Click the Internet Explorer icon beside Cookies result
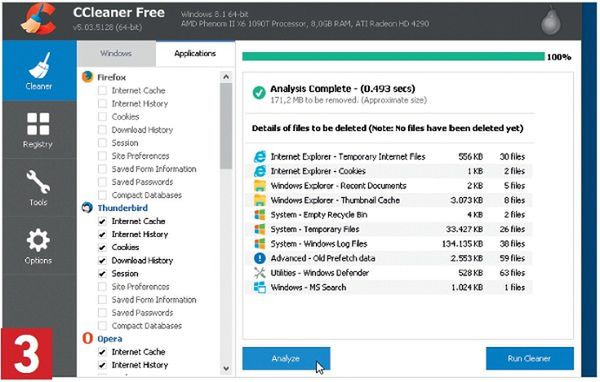 point(260,171)
